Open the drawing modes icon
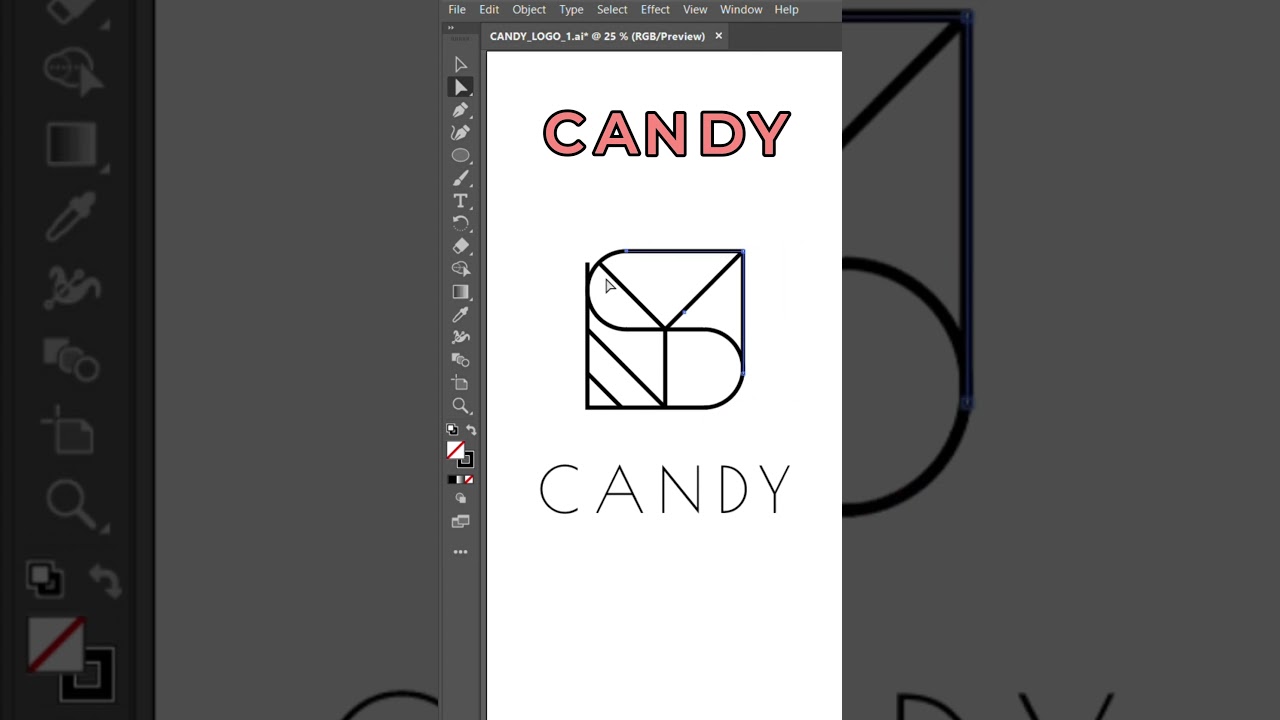Image resolution: width=1280 pixels, height=720 pixels. [460, 498]
